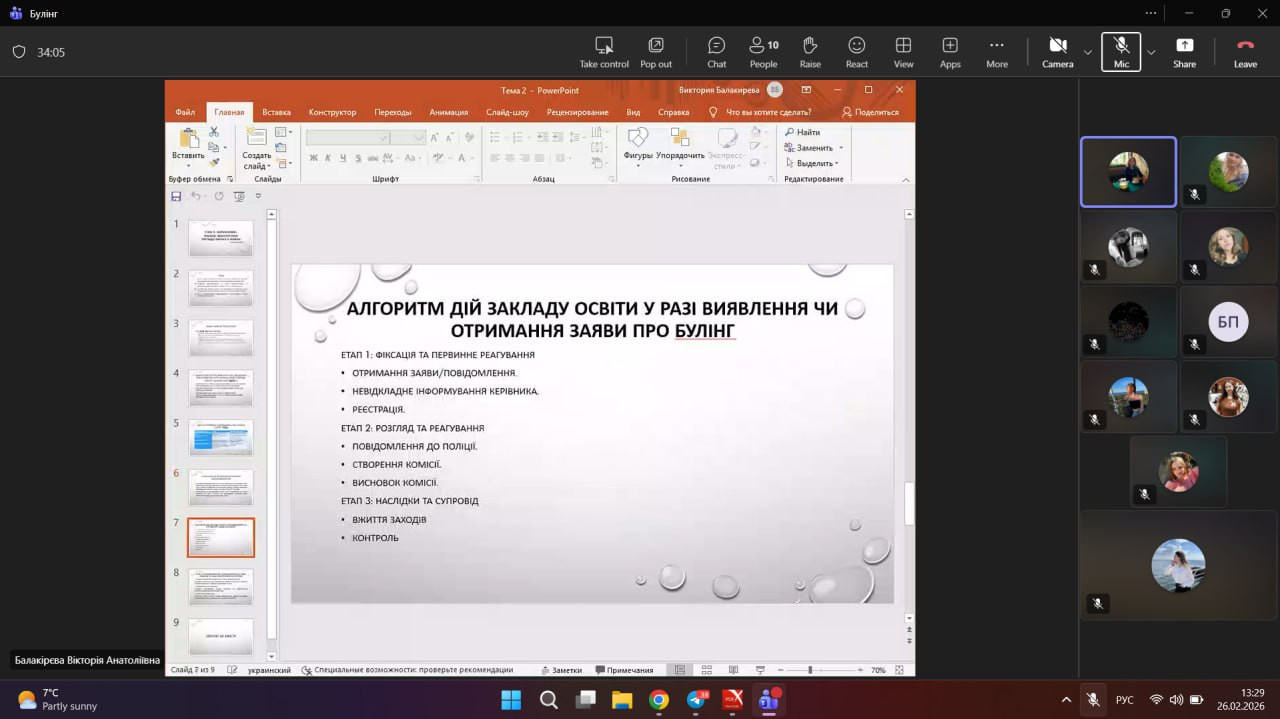
Task: Expand the Mic options arrow
Action: [1151, 52]
